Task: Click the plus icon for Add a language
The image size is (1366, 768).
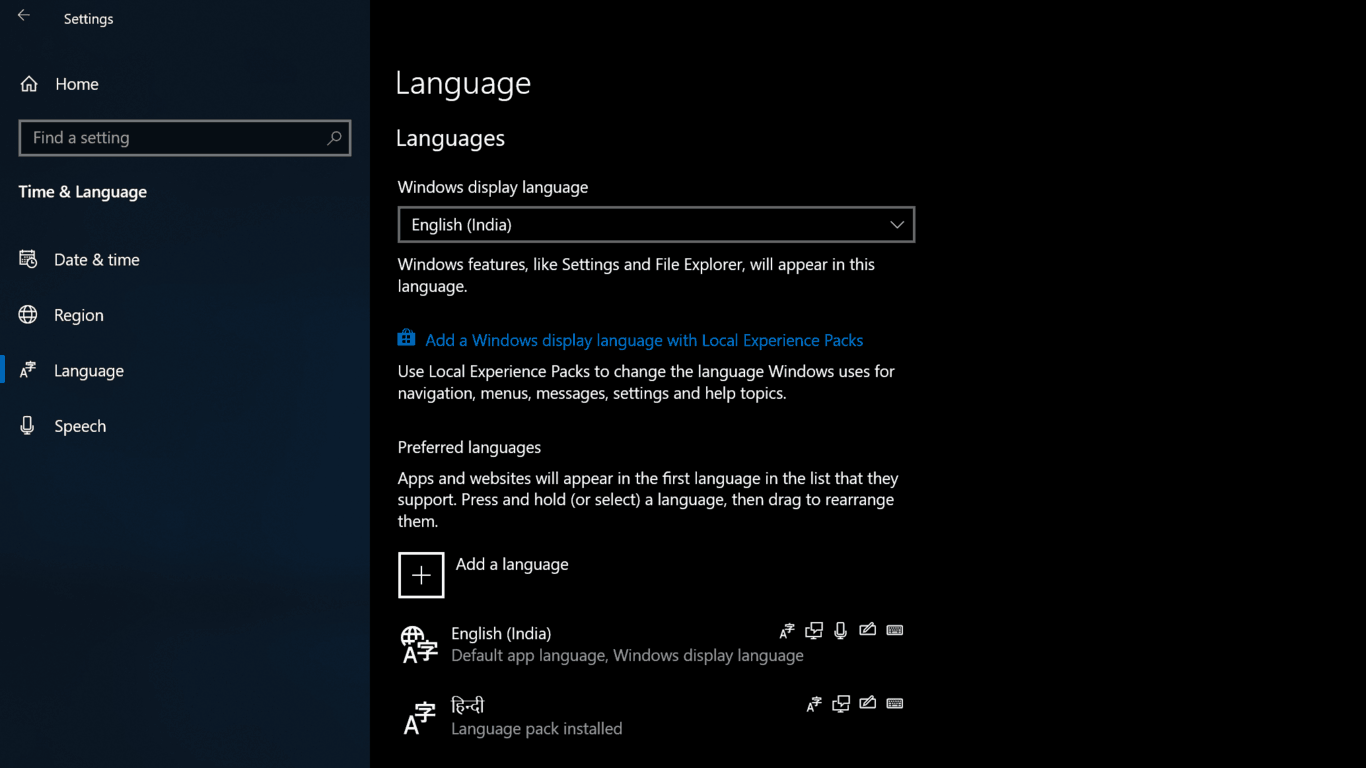Action: coord(421,575)
